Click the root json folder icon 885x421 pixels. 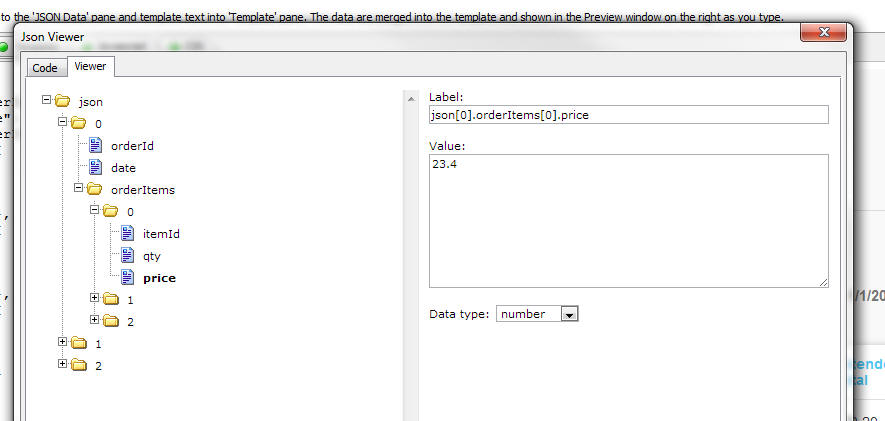coord(63,102)
